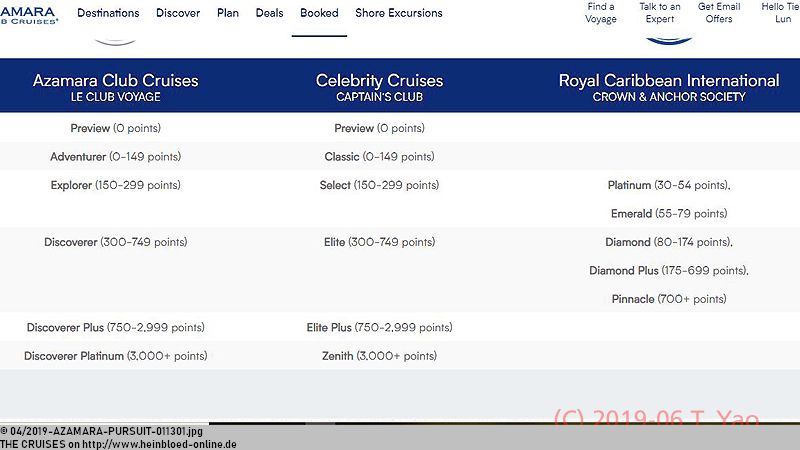Click Get Email Offers
800x450 pixels.
click(x=719, y=13)
